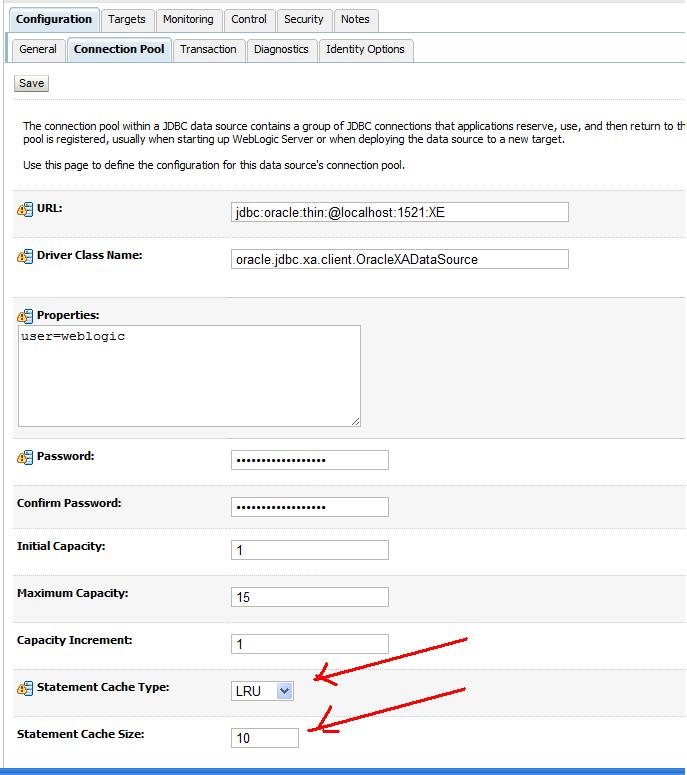
Task: Open the Targets tab
Action: point(127,20)
